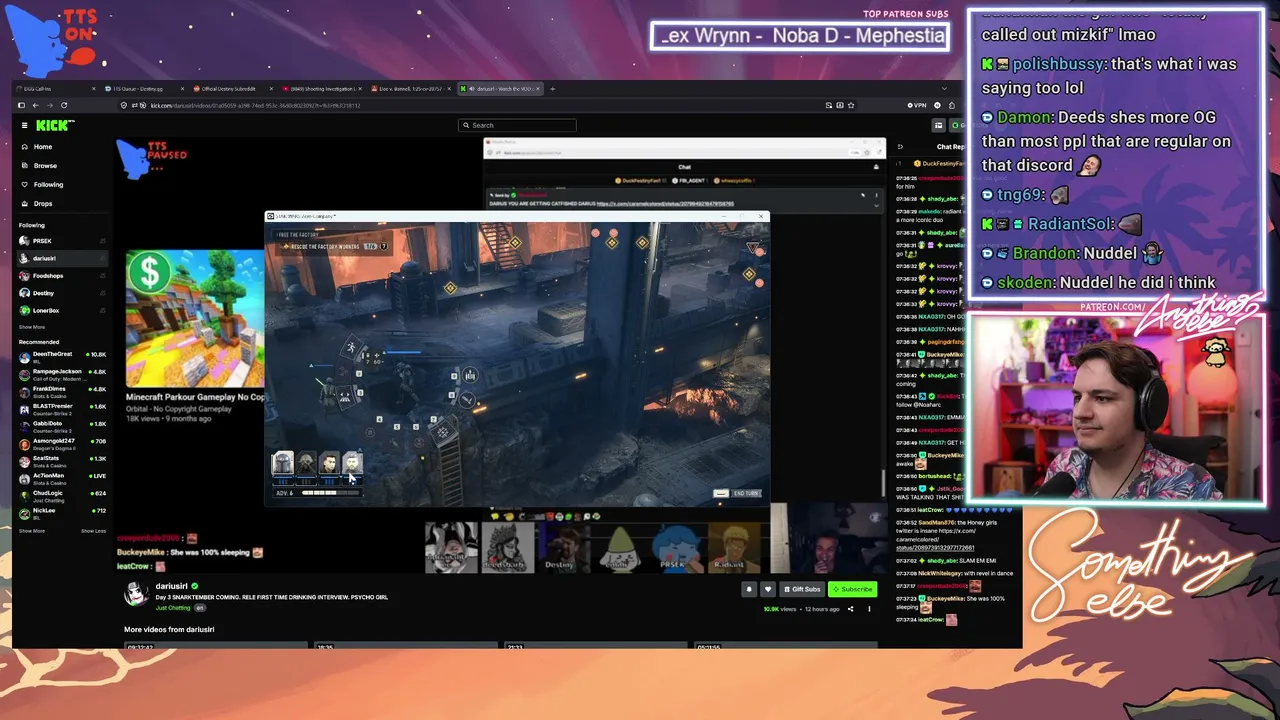Open a new browser tab
The height and width of the screenshot is (720, 1280).
click(552, 89)
